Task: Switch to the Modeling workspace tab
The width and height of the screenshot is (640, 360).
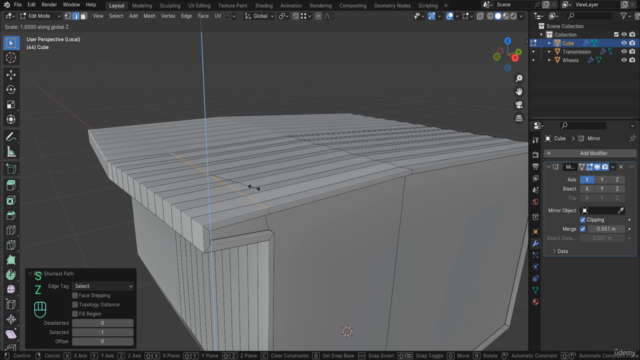Action: [142, 6]
